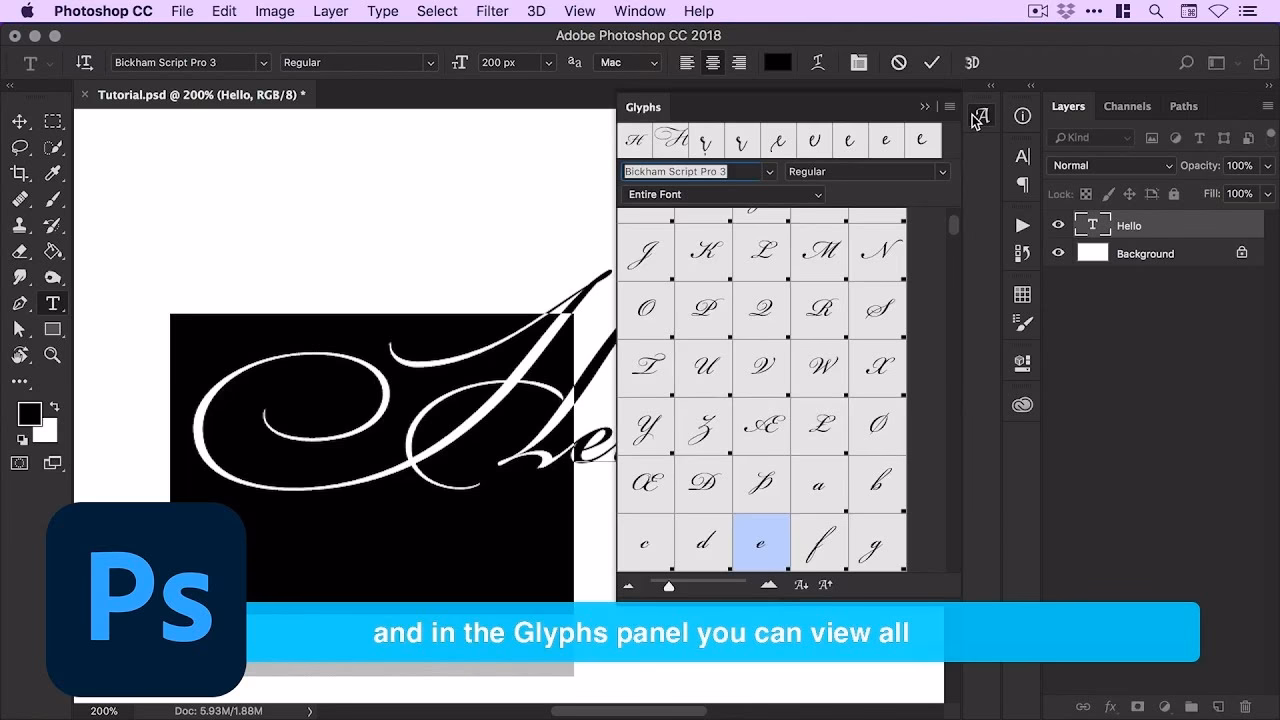
Task: Cancel current edits with the slash button
Action: (897, 62)
